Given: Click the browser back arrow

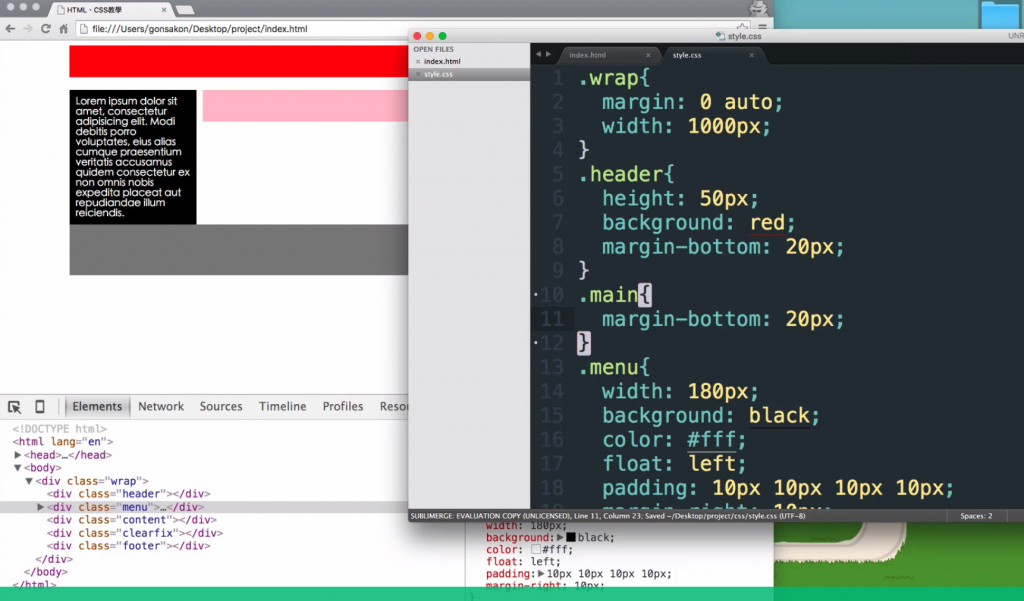Looking at the screenshot, I should pos(10,29).
